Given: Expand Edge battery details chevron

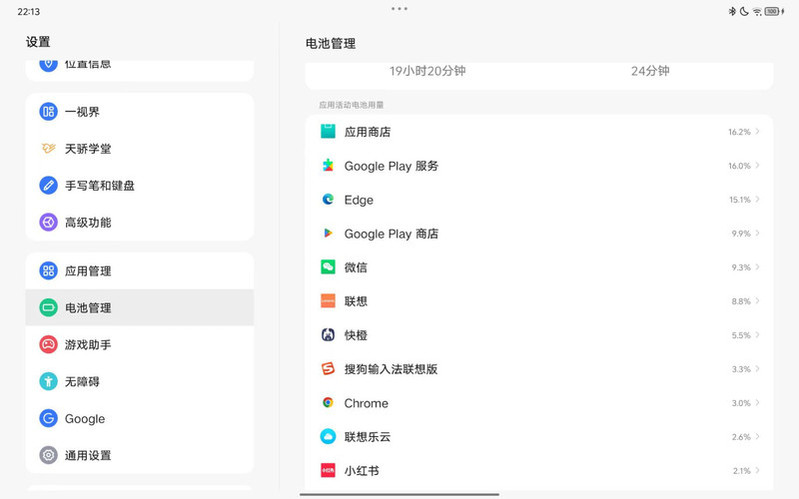Looking at the screenshot, I should [x=758, y=199].
